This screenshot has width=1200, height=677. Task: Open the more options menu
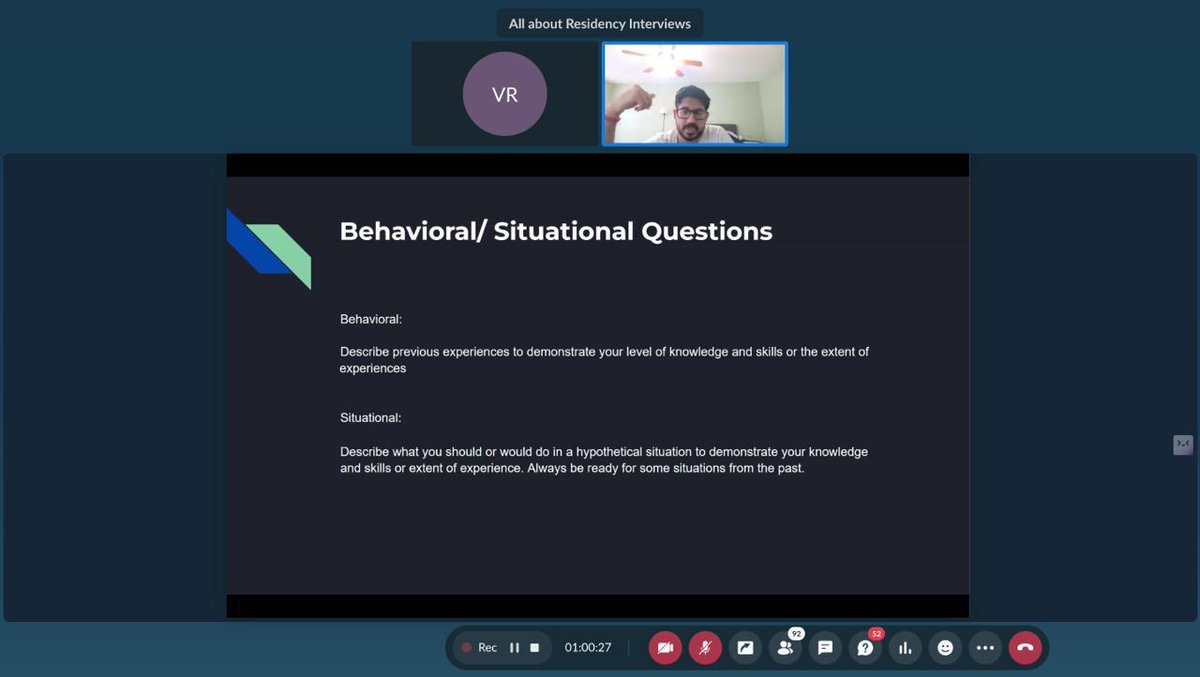coord(985,648)
